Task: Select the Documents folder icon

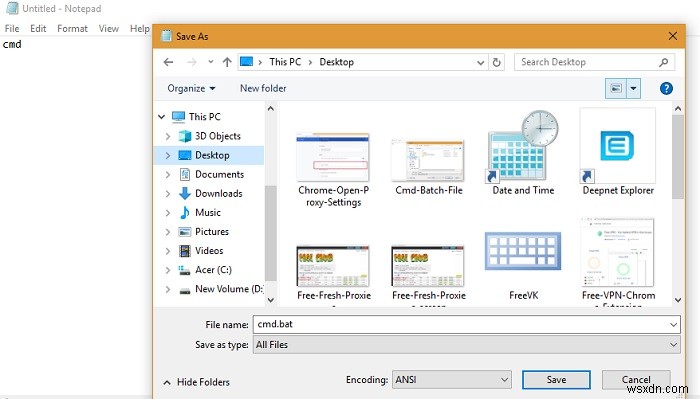Action: 184,175
